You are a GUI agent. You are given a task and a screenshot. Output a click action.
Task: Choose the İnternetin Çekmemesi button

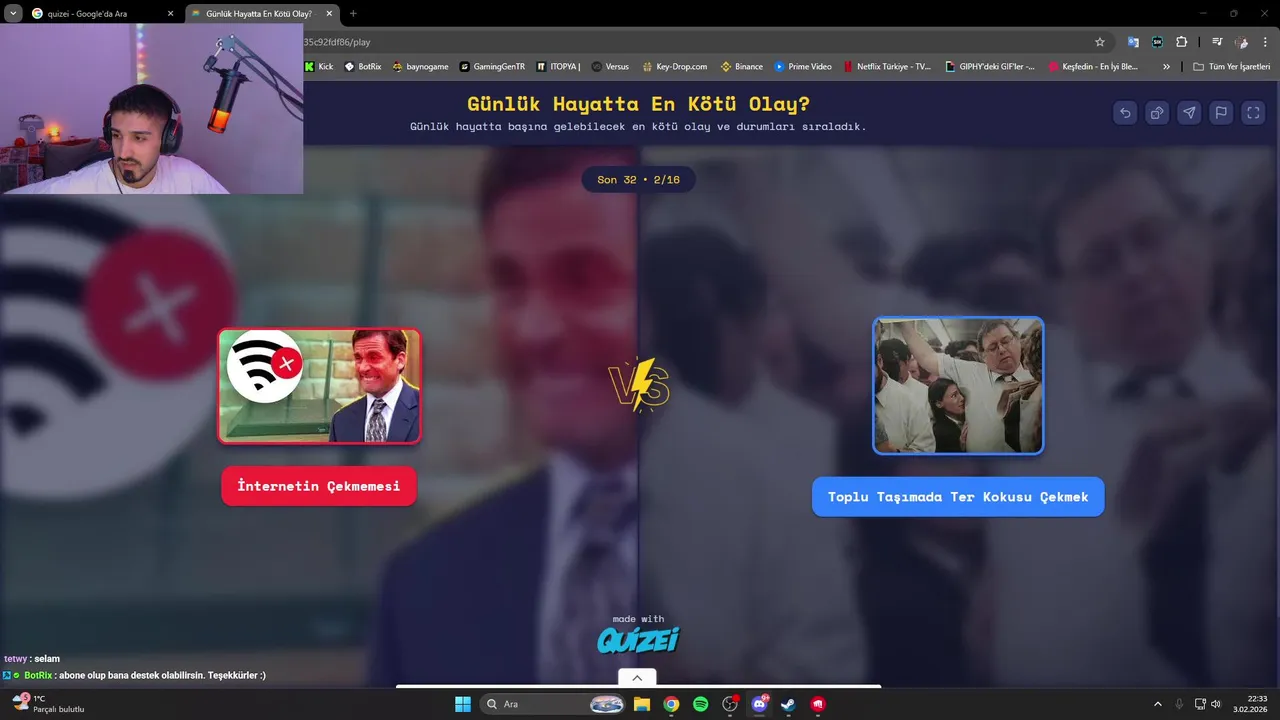(x=319, y=486)
